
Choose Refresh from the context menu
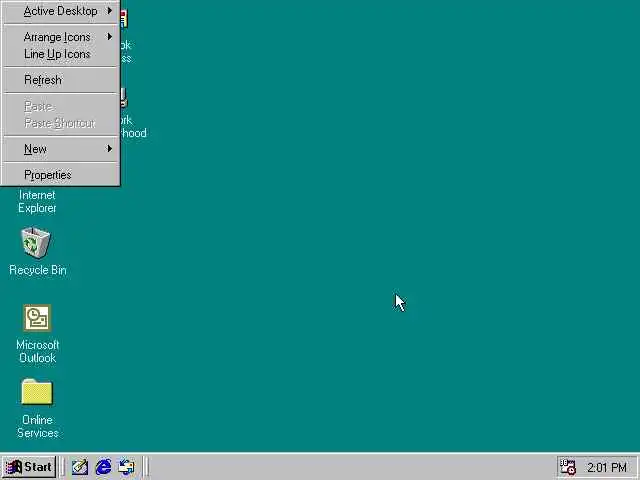(x=61, y=80)
